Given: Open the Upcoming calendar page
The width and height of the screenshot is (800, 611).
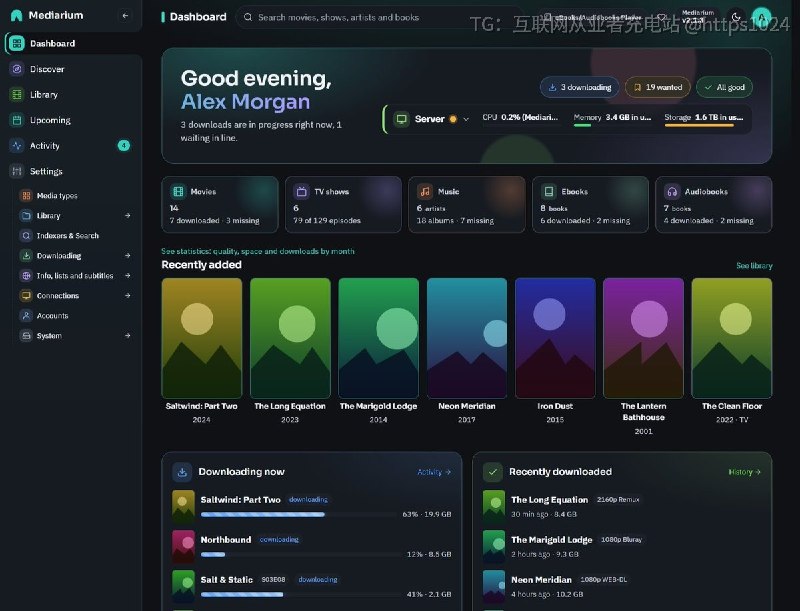Looking at the screenshot, I should coord(73,120).
